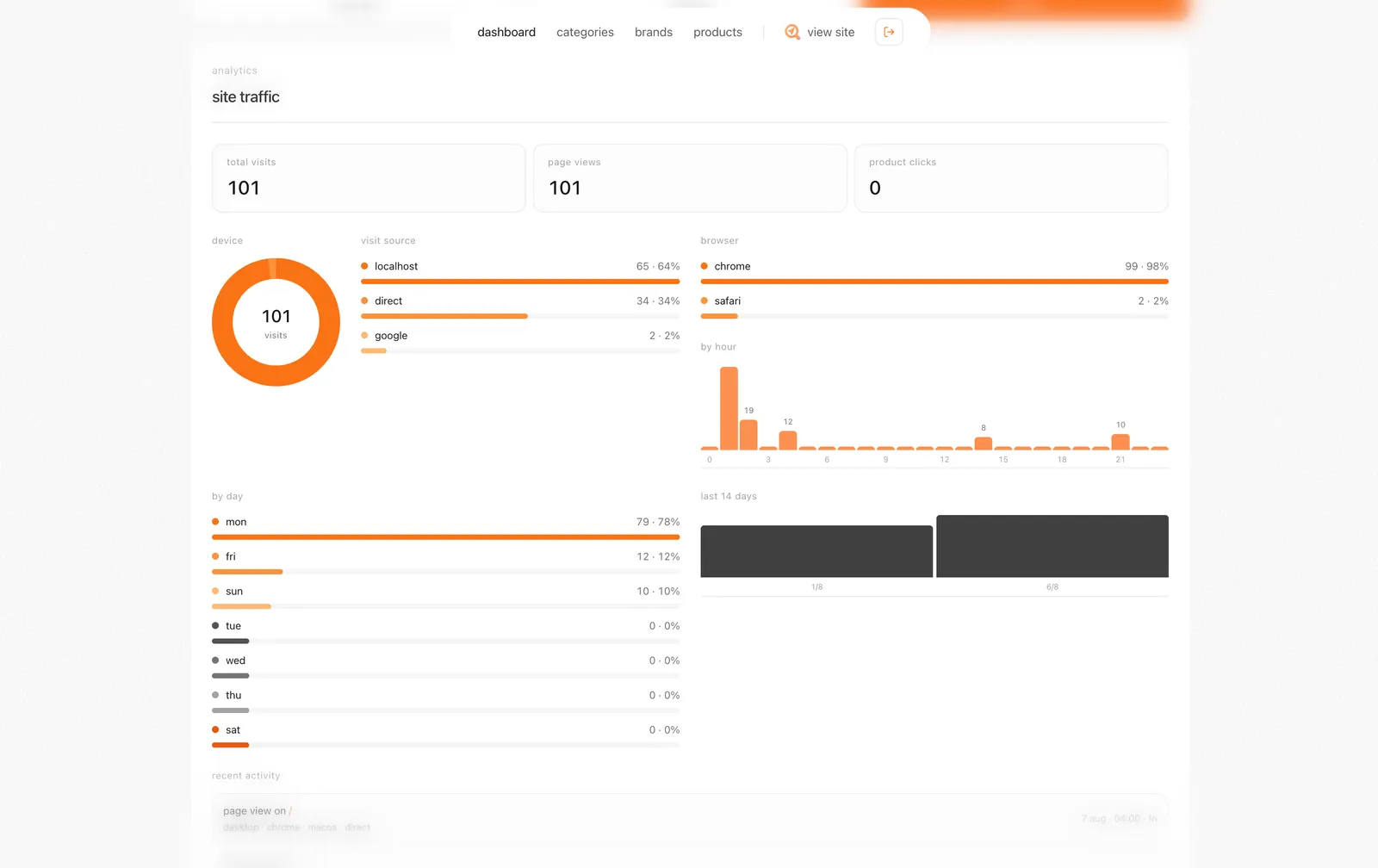
Task: Click the hourly bar labeled 19
Action: click(x=748, y=435)
